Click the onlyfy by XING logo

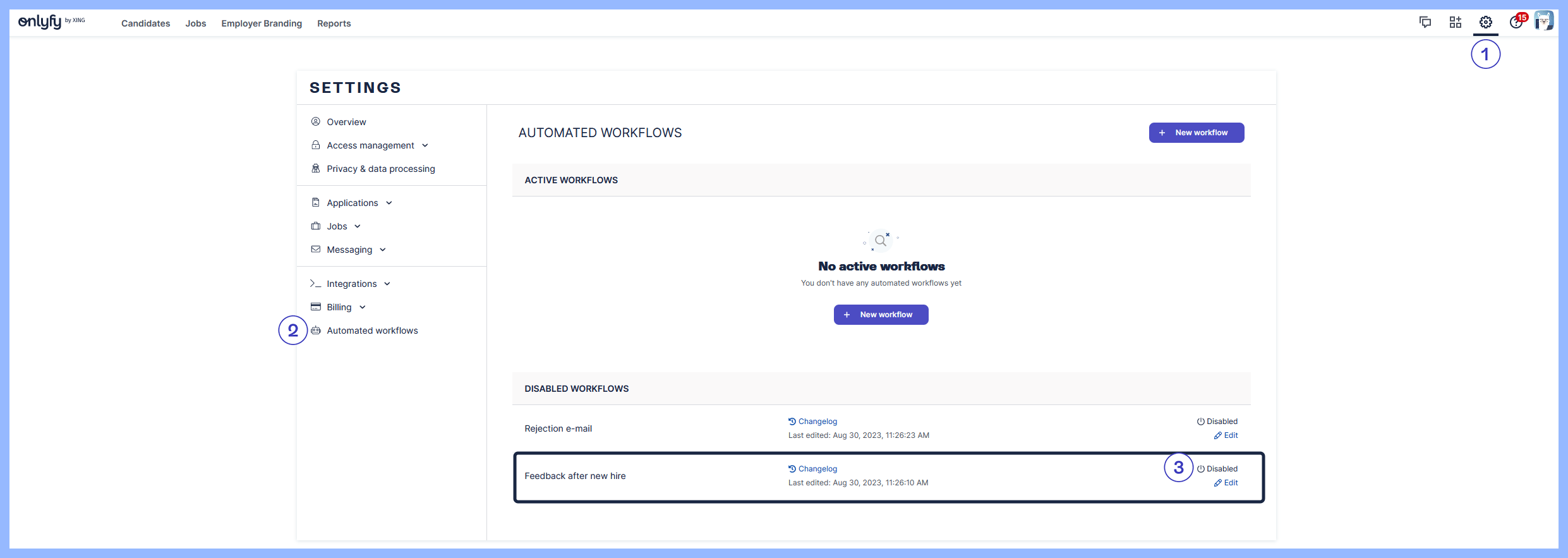[x=51, y=22]
